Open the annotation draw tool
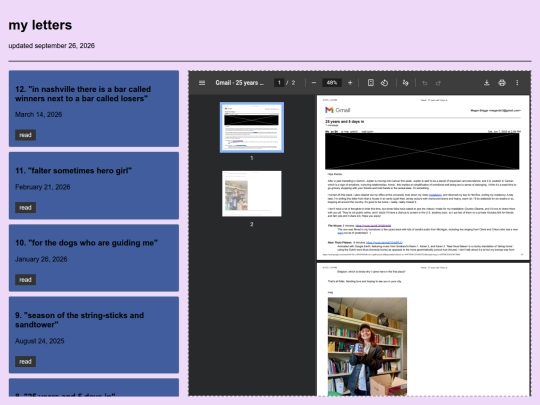540x405 pixels. (405, 83)
